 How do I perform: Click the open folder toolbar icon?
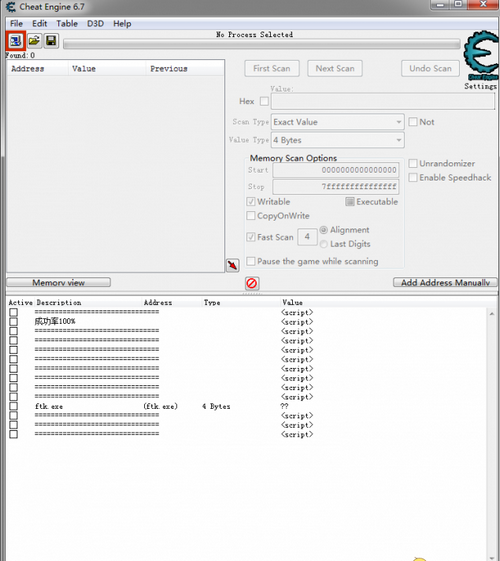34,40
